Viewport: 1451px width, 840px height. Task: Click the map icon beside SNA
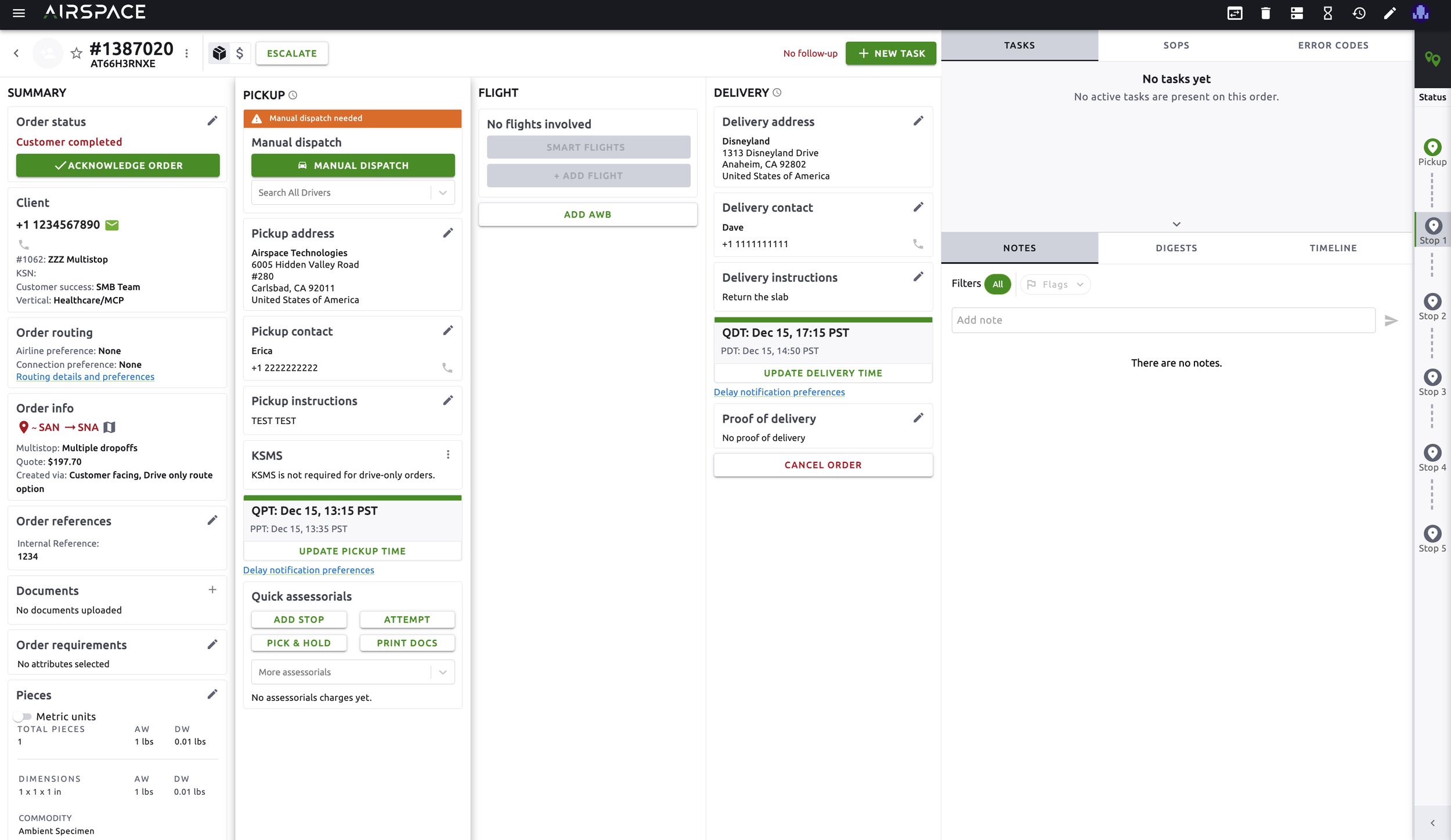click(x=109, y=428)
